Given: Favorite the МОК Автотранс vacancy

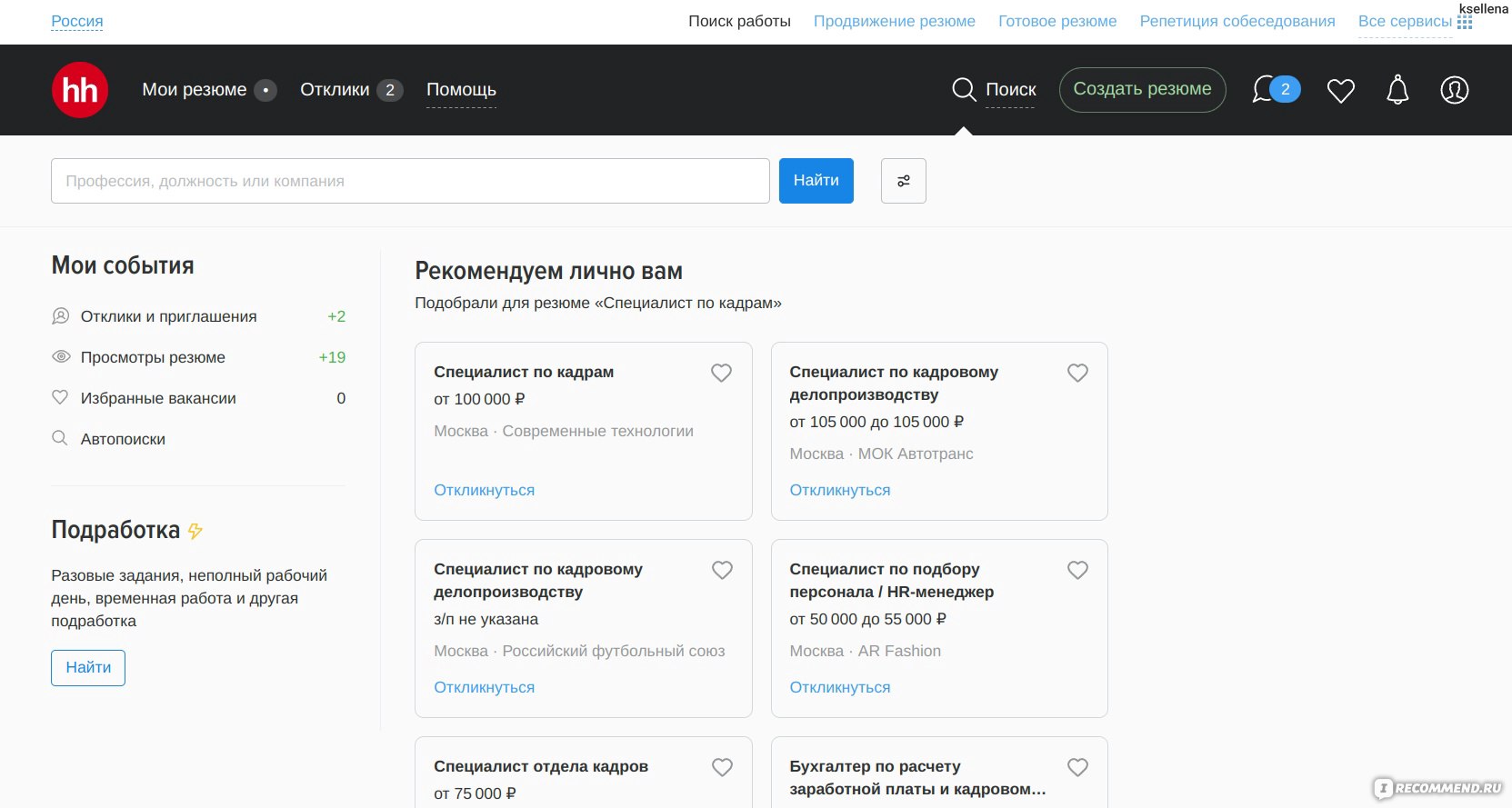Looking at the screenshot, I should [1077, 373].
